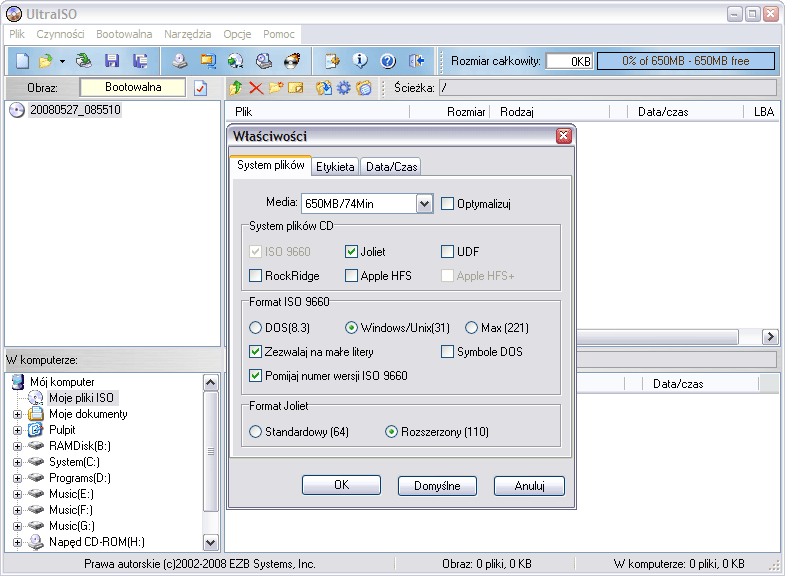Click the Save As multiple floppies icon
Viewport: 785px width, 576px height.
pos(140,61)
